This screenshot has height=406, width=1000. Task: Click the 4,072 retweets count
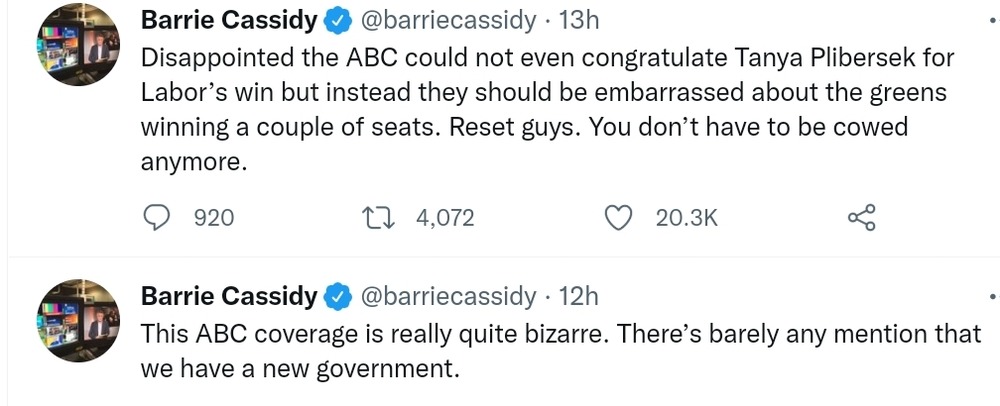tap(445, 217)
